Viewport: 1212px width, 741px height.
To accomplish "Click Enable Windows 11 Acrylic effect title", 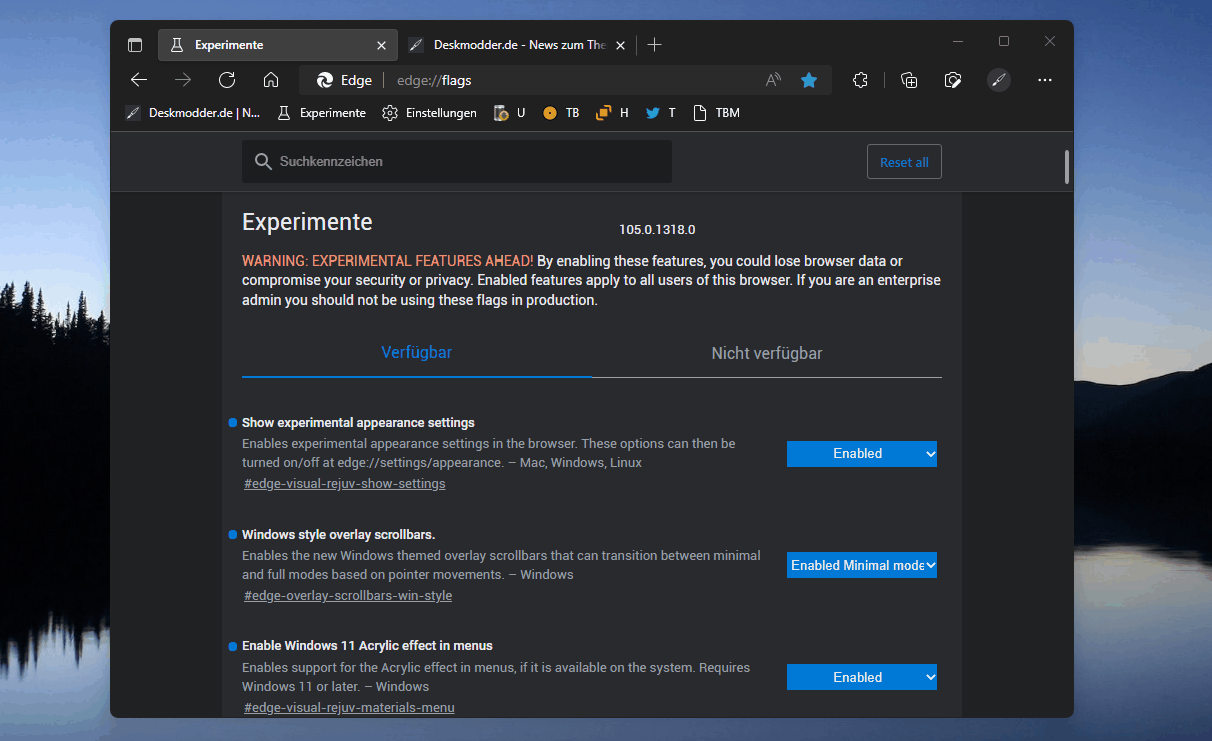I will (367, 646).
